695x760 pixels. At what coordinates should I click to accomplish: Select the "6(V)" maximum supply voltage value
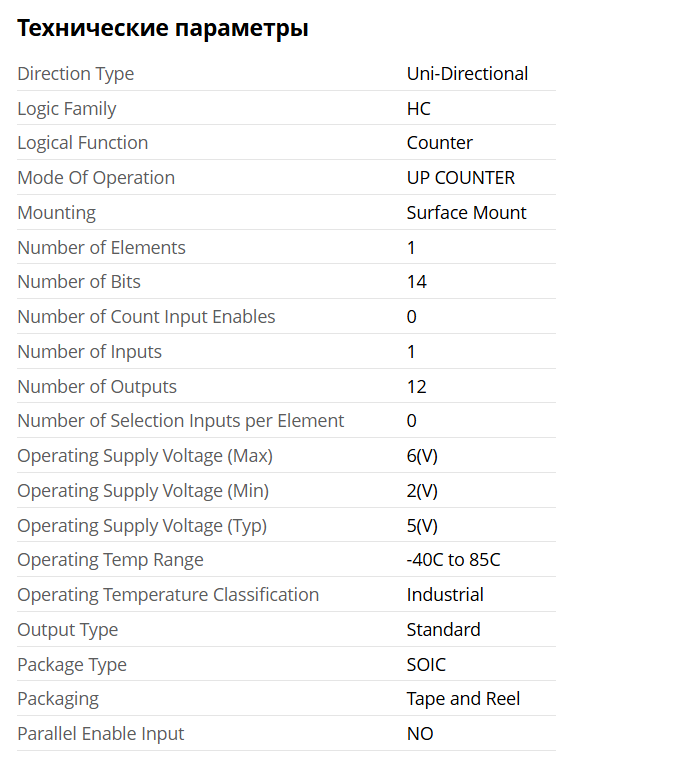(422, 456)
